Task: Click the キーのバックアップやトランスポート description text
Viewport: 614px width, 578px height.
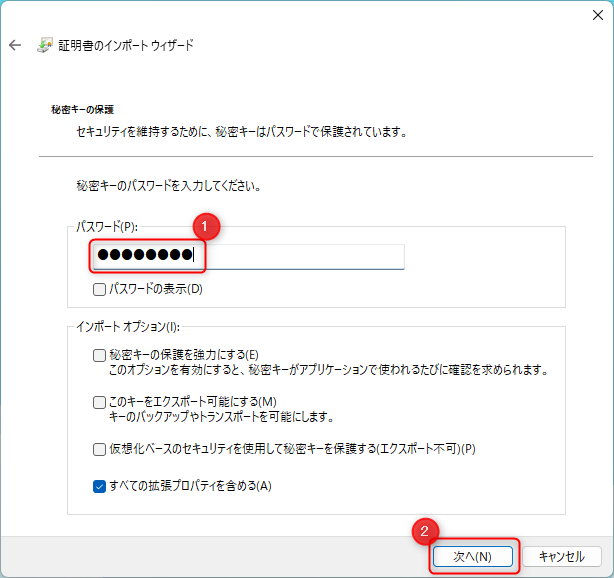Action: (220, 417)
